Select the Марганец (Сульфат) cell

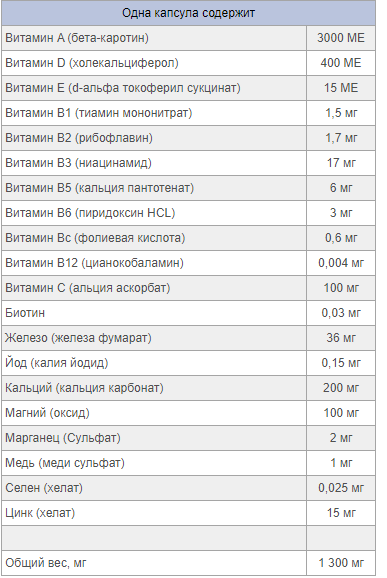point(154,438)
